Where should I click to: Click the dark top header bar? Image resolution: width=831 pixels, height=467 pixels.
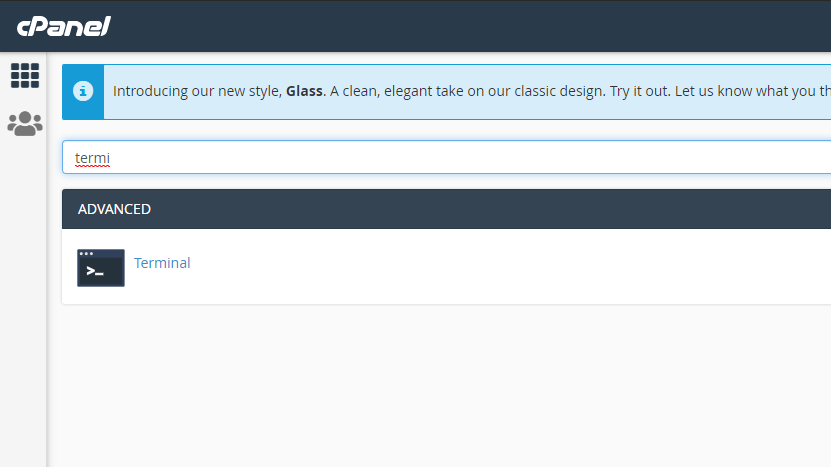tap(450, 26)
